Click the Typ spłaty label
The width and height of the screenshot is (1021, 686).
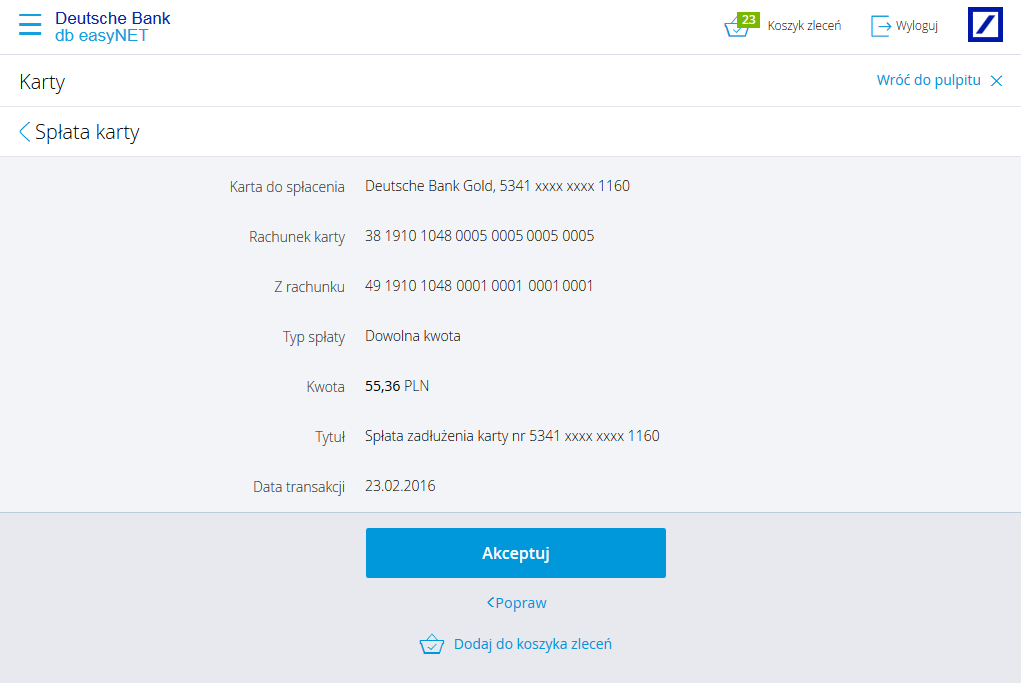click(x=314, y=337)
